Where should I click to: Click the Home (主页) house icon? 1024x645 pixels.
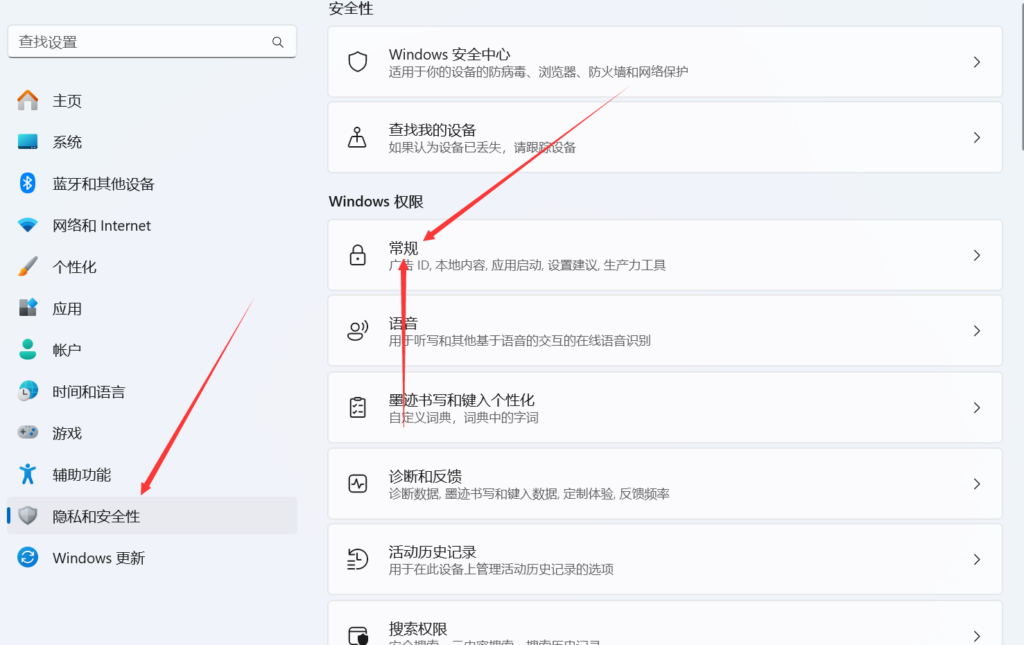[27, 100]
